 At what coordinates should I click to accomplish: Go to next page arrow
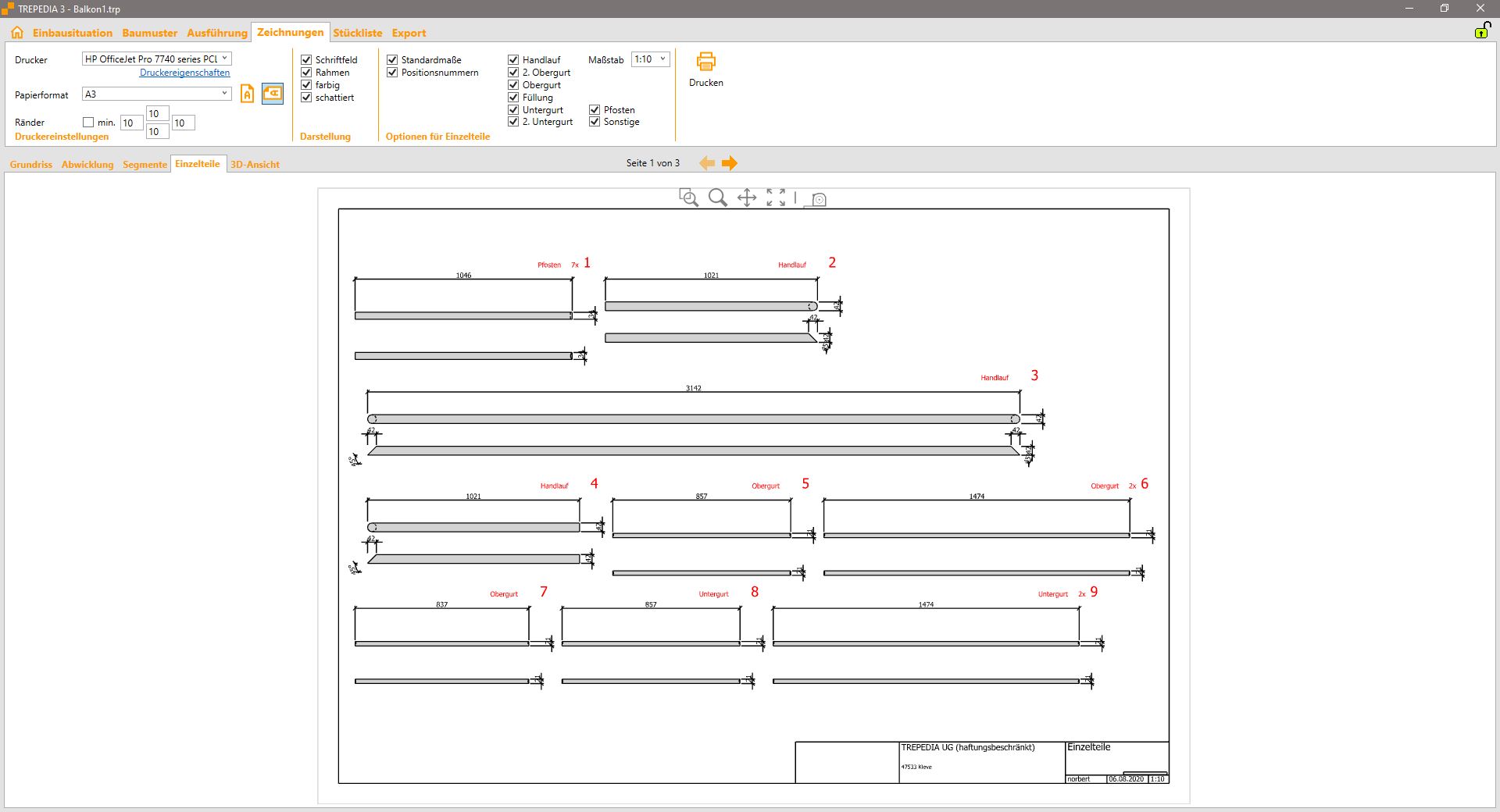coord(730,163)
